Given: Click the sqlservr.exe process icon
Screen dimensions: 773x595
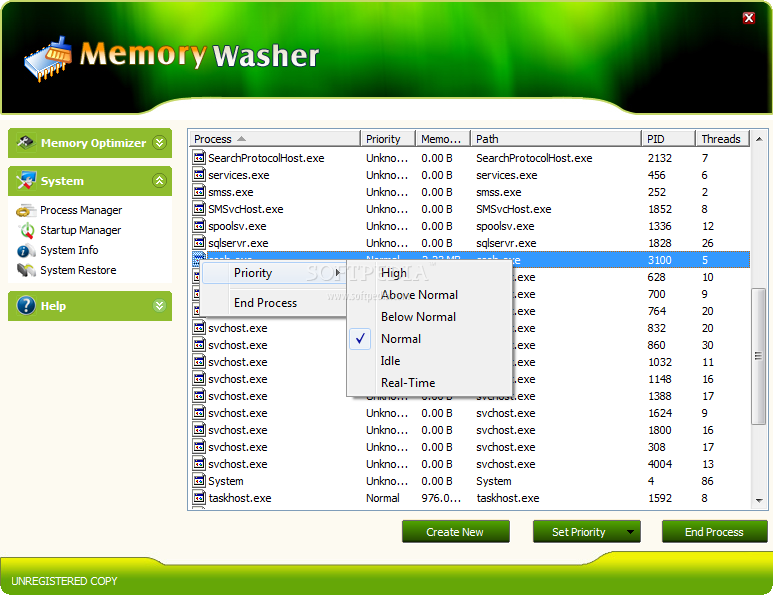Looking at the screenshot, I should 199,243.
